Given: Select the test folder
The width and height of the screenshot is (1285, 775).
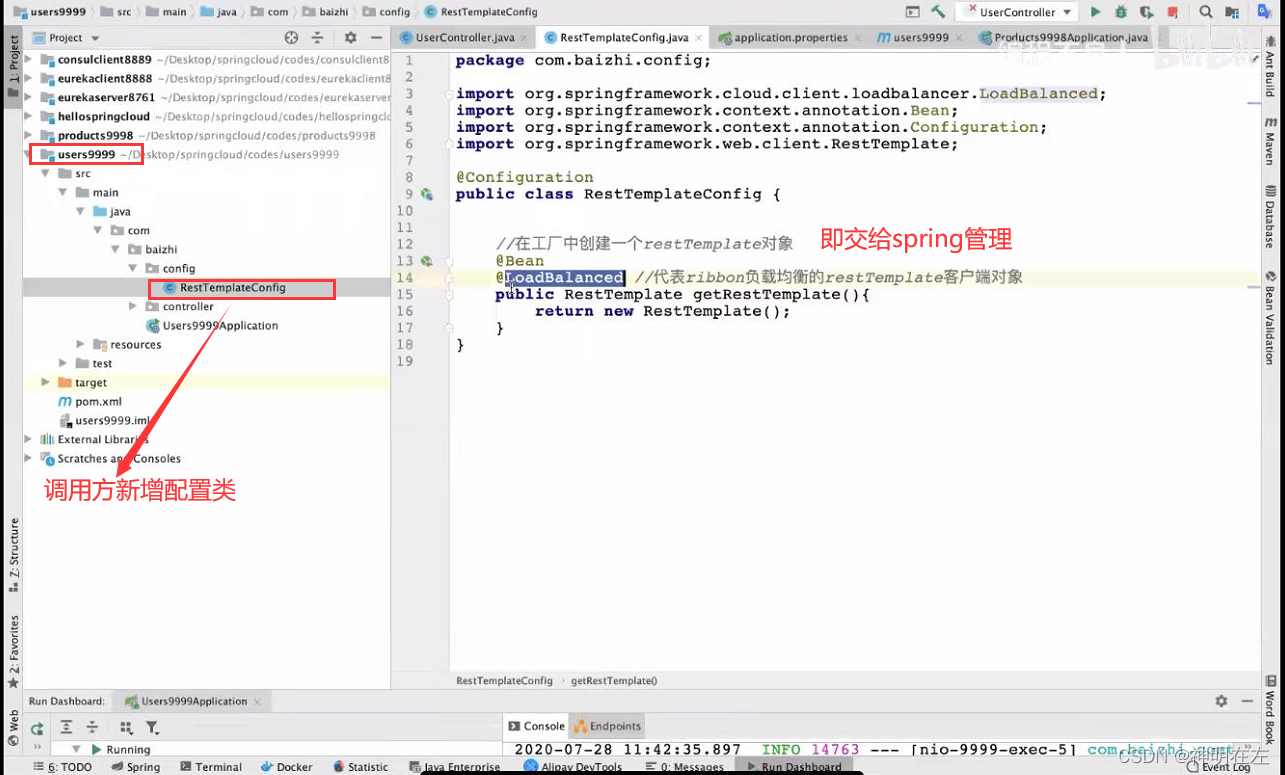Looking at the screenshot, I should [x=102, y=363].
